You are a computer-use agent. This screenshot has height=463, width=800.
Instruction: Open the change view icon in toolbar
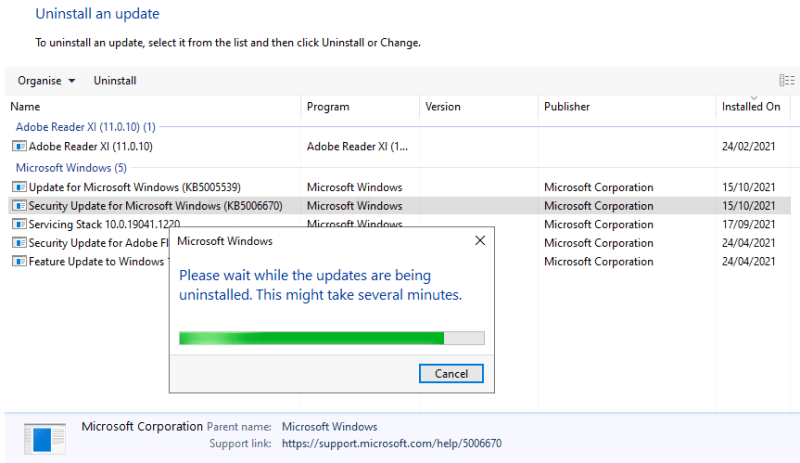[x=787, y=80]
